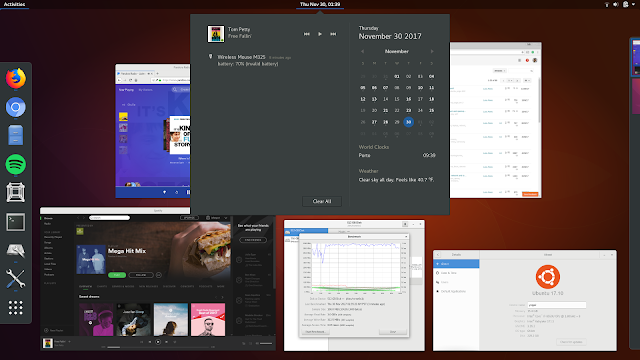Open the Terminal dock icon
Screen dimensions: 640x360
(16, 222)
